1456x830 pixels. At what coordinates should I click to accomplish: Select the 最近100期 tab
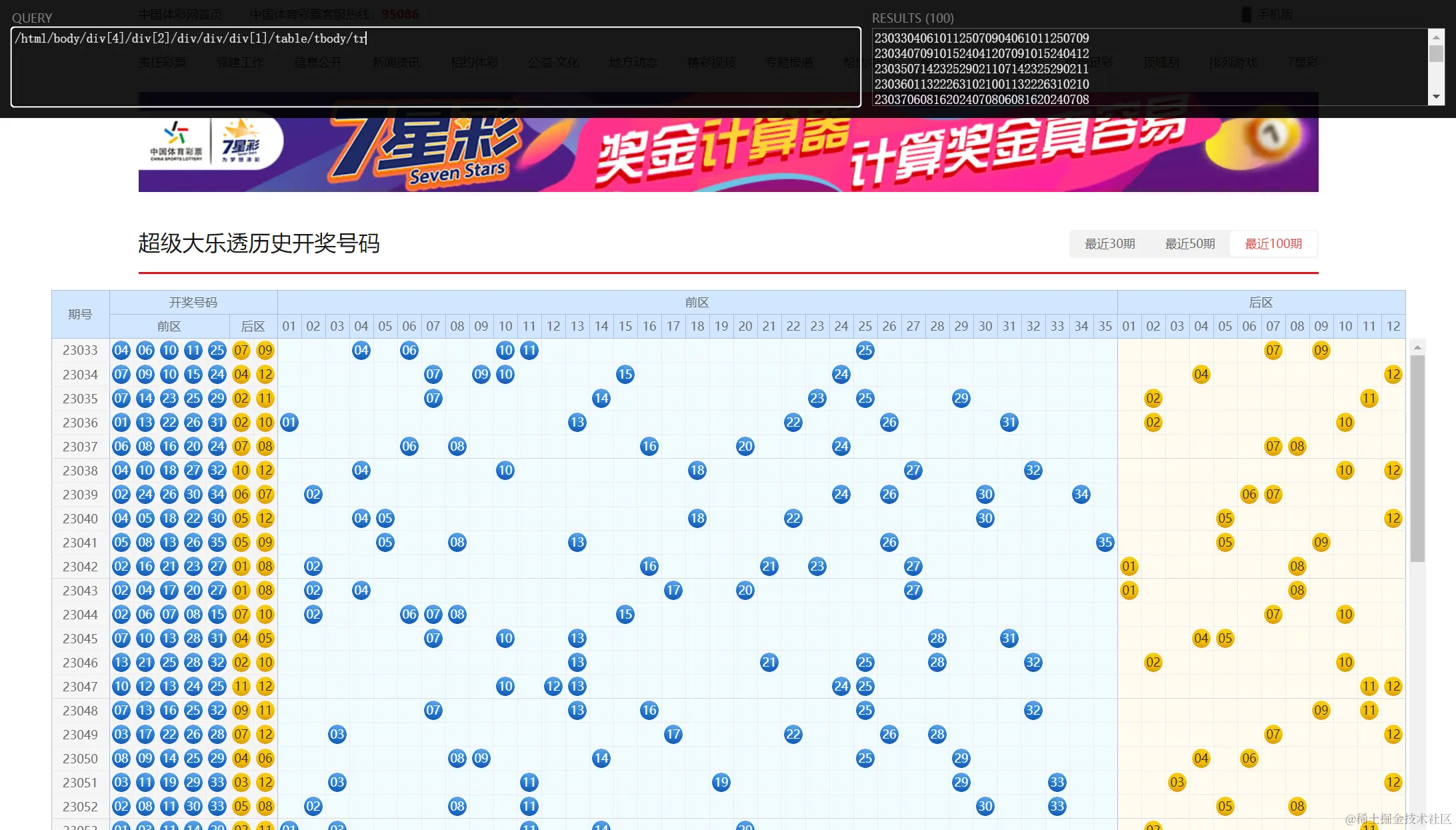(x=1273, y=243)
